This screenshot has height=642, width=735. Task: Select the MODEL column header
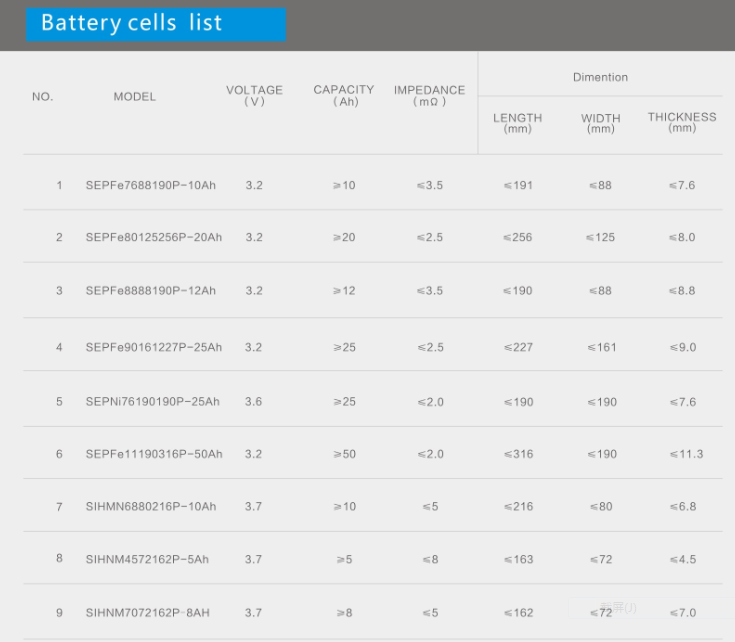(135, 97)
